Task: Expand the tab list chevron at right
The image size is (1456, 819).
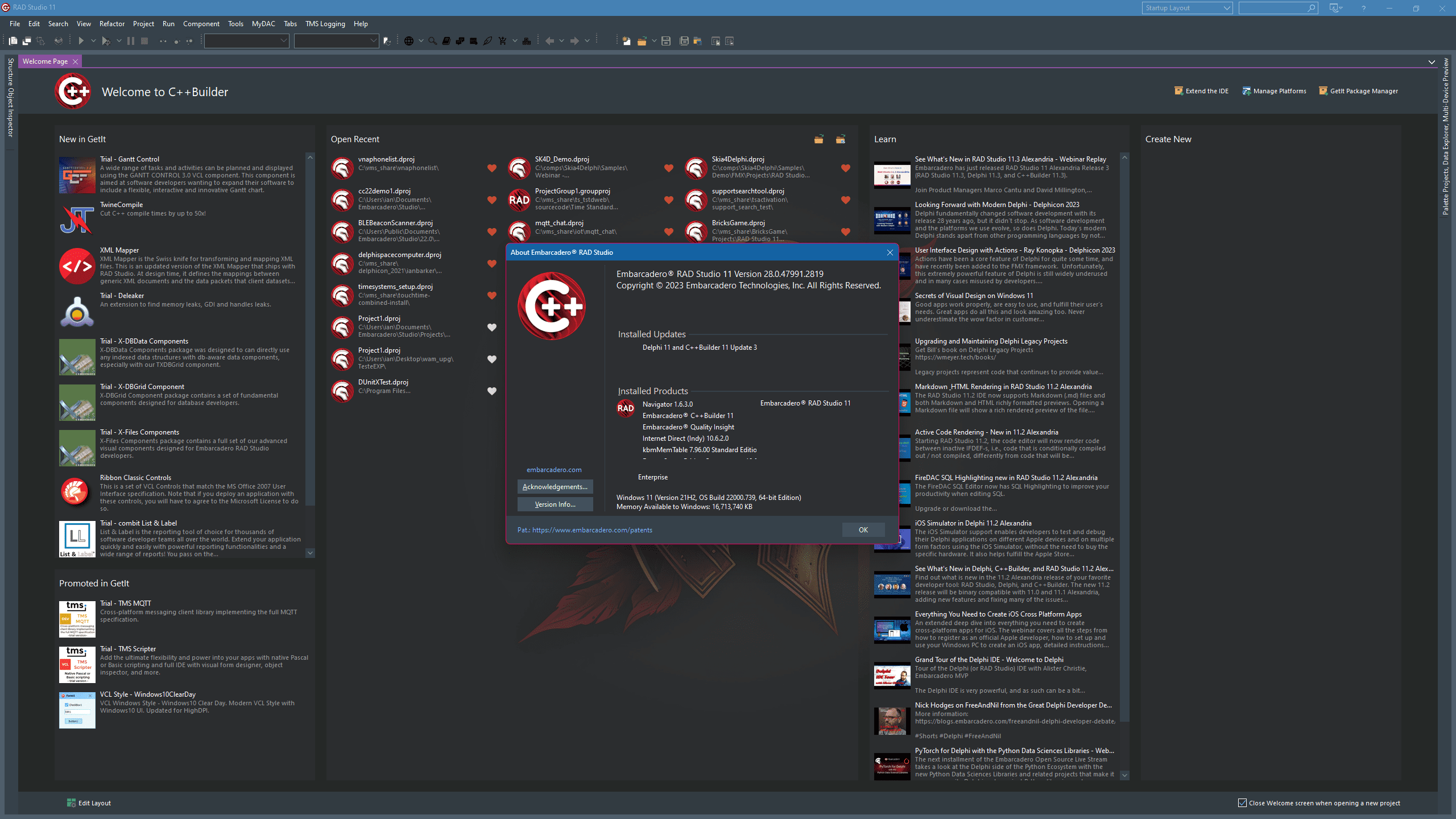Action: point(1432,61)
